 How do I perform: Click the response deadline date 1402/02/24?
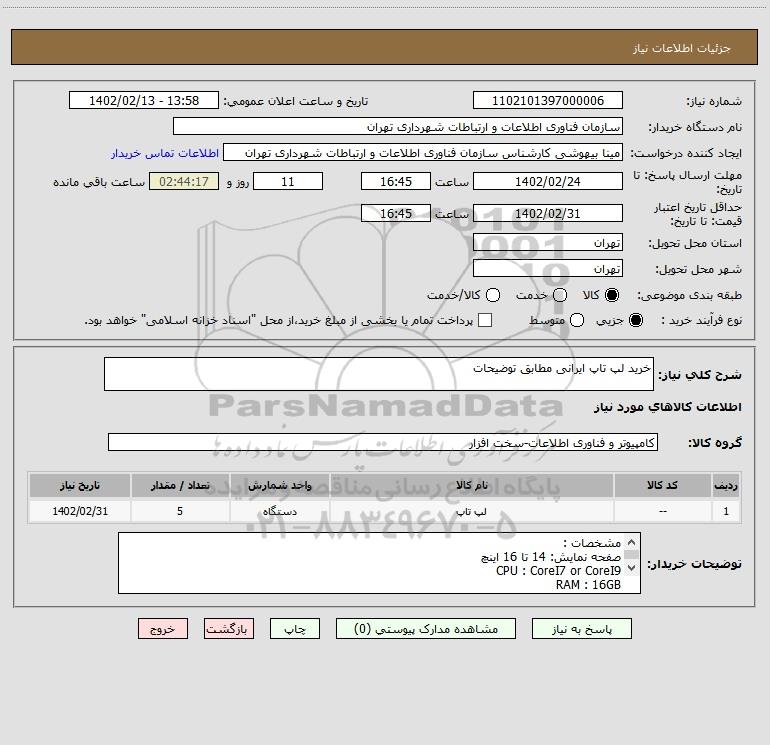click(548, 181)
